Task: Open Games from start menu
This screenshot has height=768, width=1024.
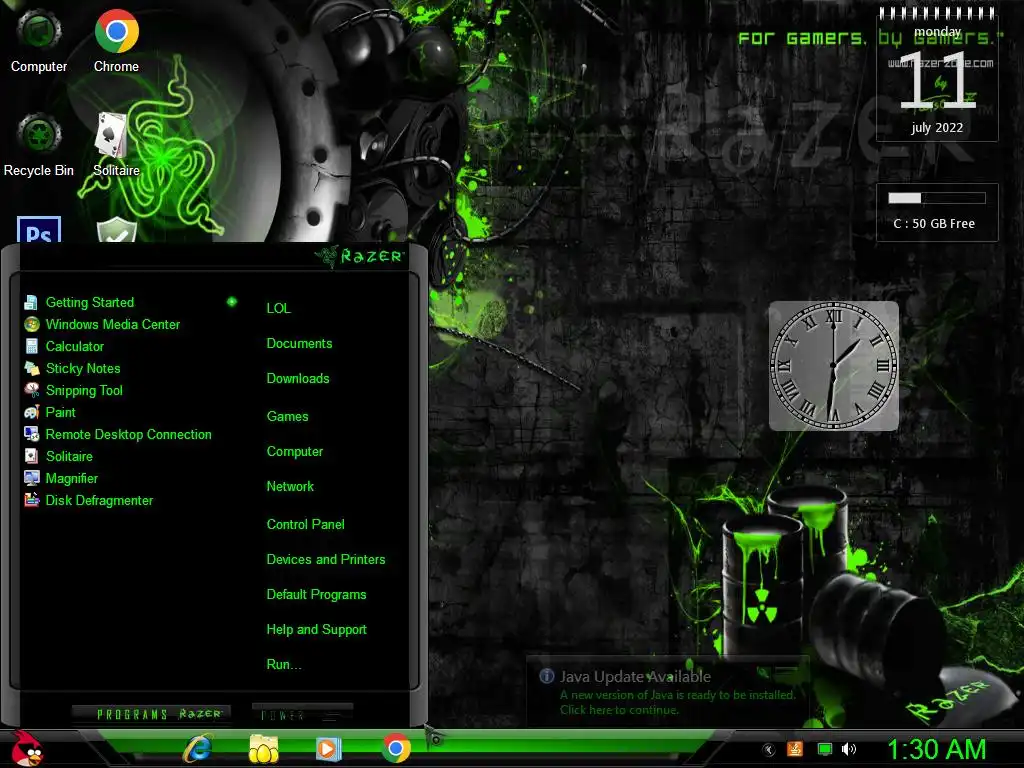Action: click(x=287, y=416)
